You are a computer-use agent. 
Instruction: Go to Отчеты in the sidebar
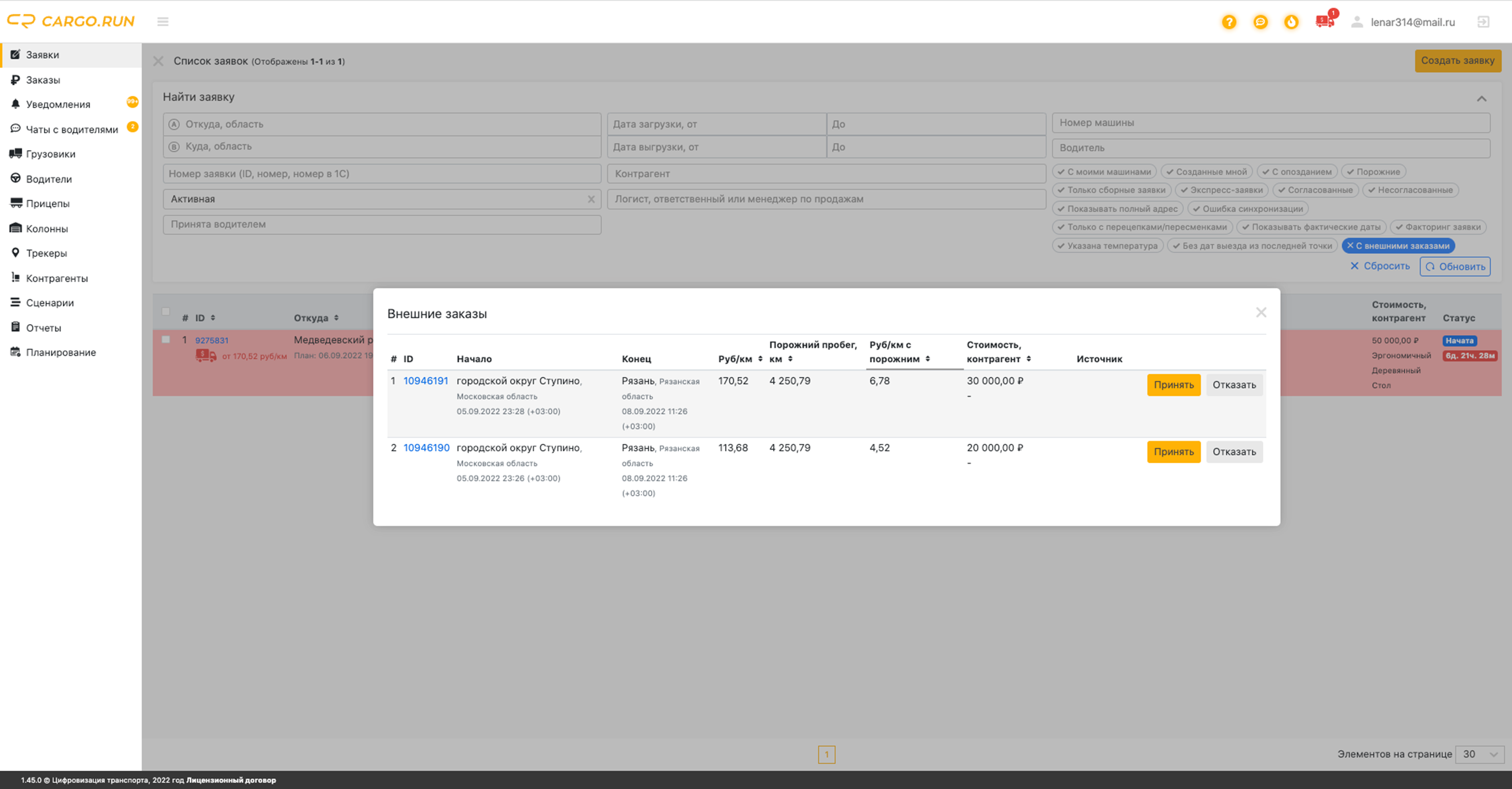(x=43, y=327)
